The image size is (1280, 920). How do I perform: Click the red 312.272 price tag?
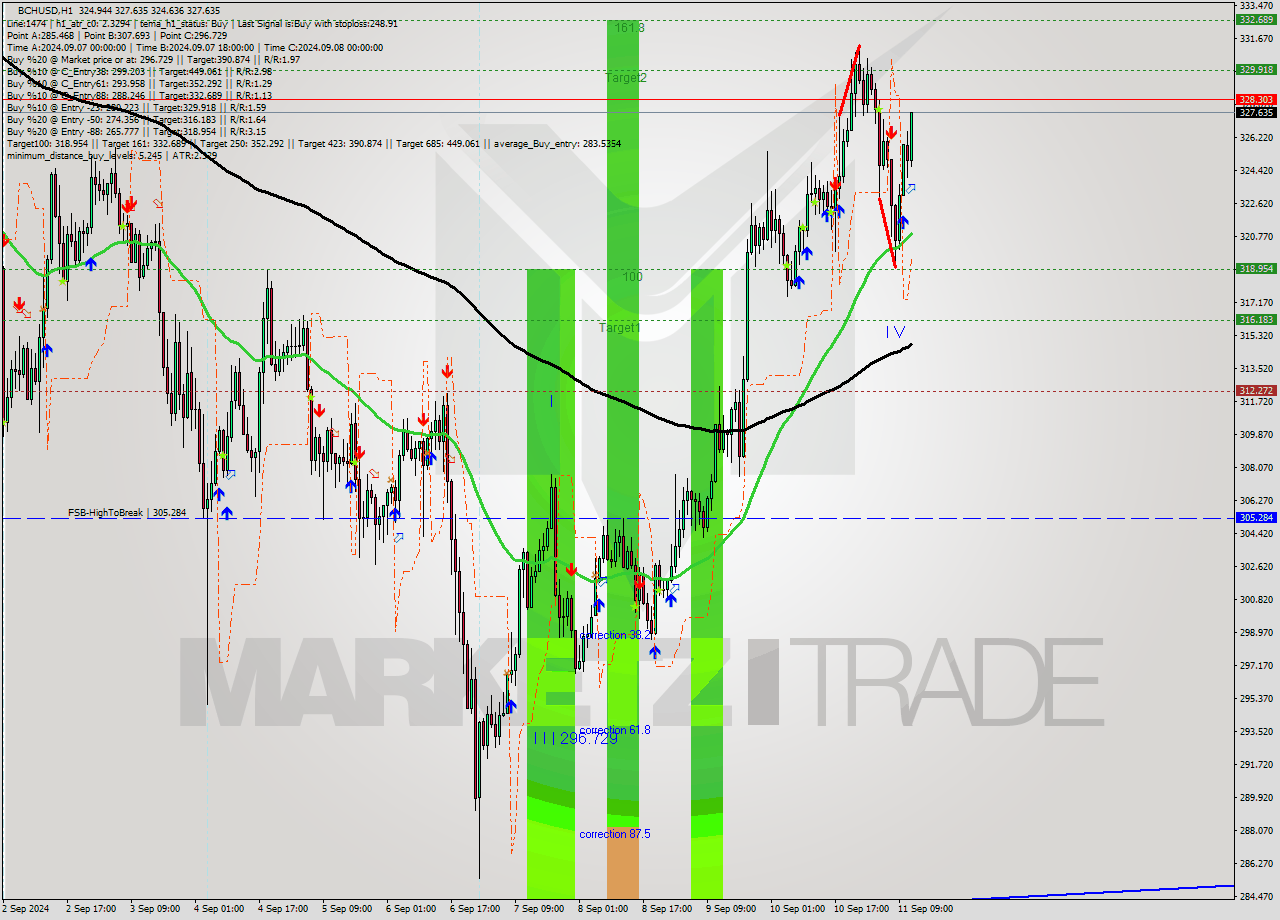pos(1256,390)
